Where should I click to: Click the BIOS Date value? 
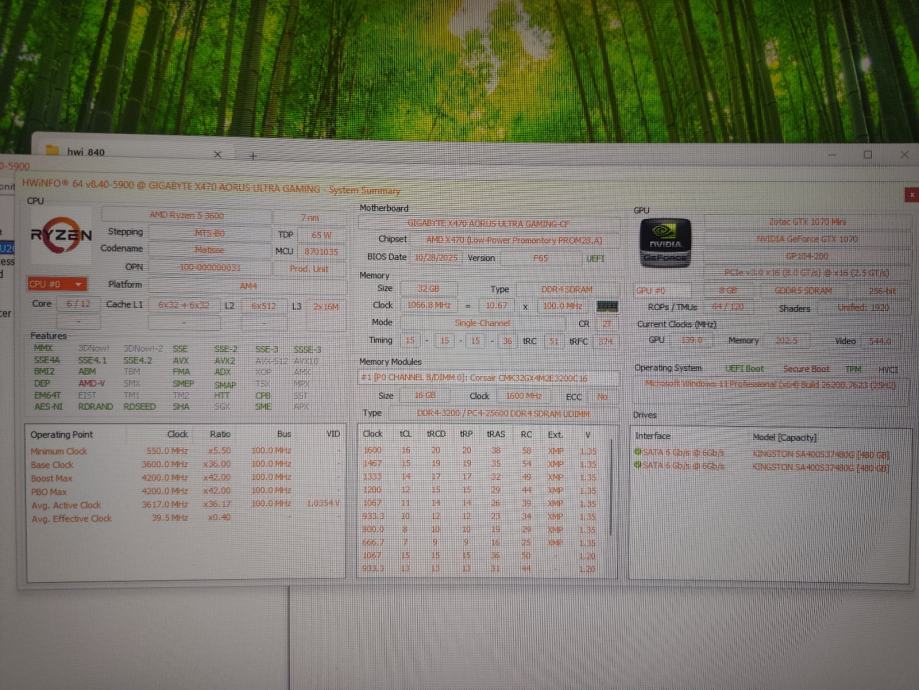click(436, 258)
